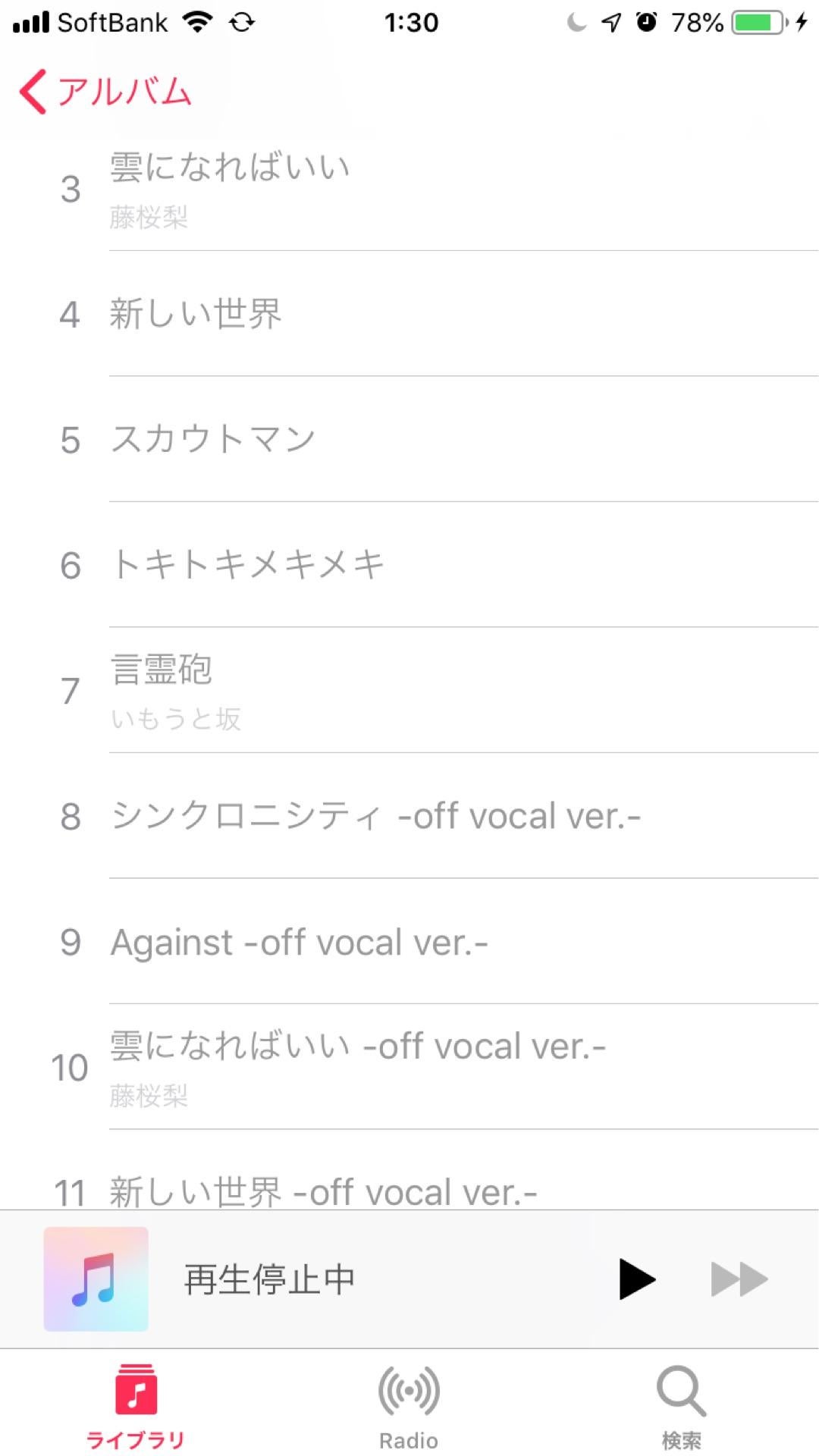Skip forward with the fast-forward icon
Screen dimensions: 819x1456
[x=739, y=1279]
